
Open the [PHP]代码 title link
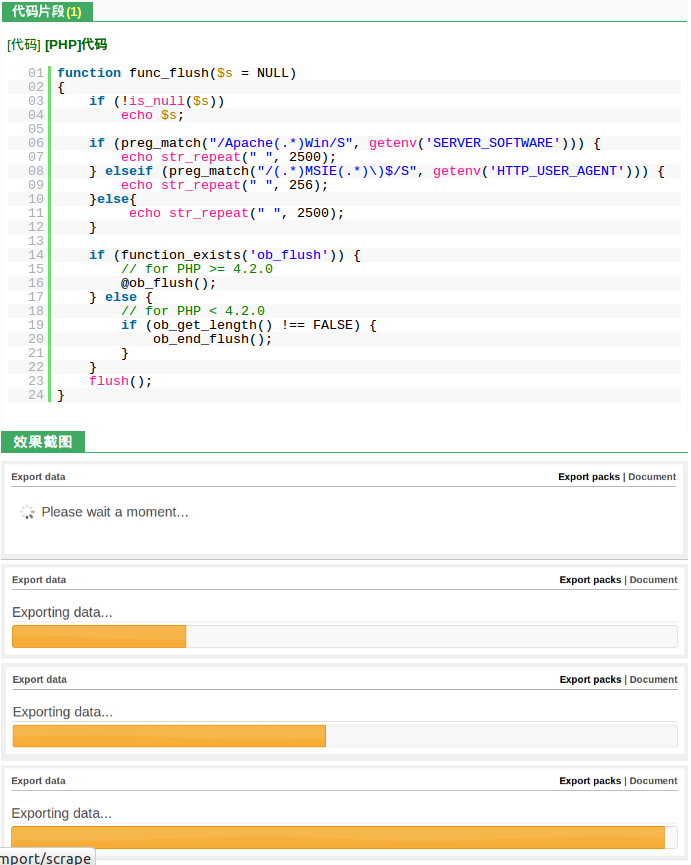click(76, 45)
